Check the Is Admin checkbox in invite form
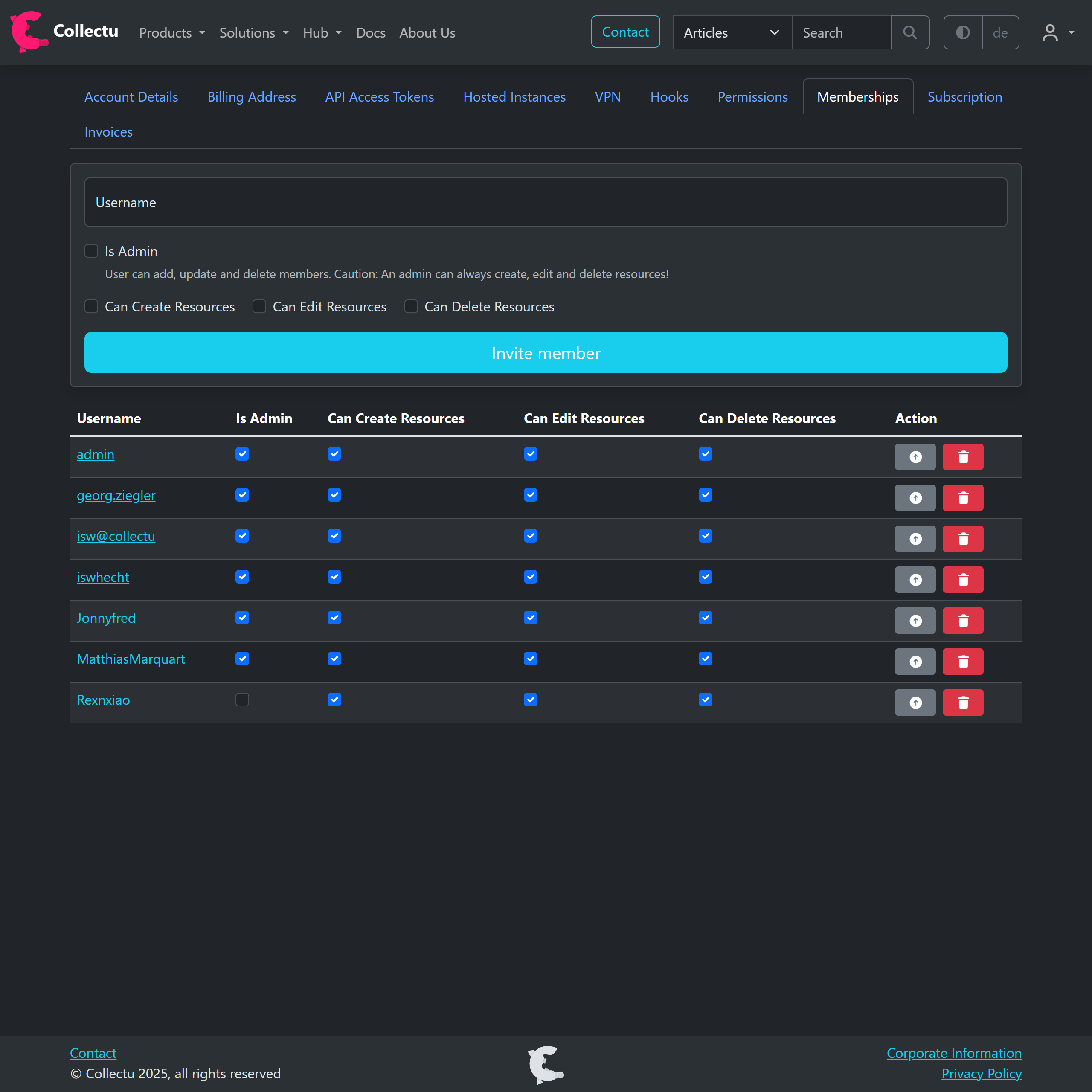Image resolution: width=1092 pixels, height=1092 pixels. (x=92, y=251)
